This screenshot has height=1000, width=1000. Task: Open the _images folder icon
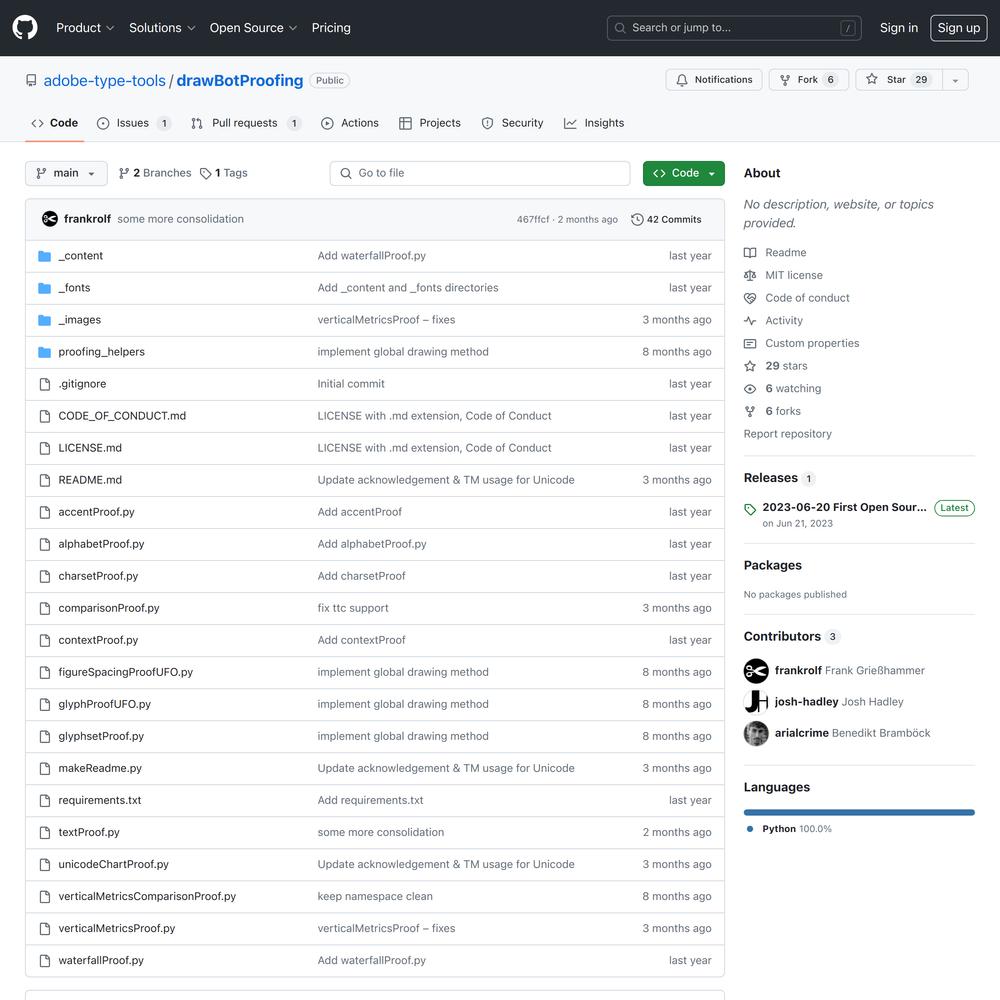click(x=44, y=320)
